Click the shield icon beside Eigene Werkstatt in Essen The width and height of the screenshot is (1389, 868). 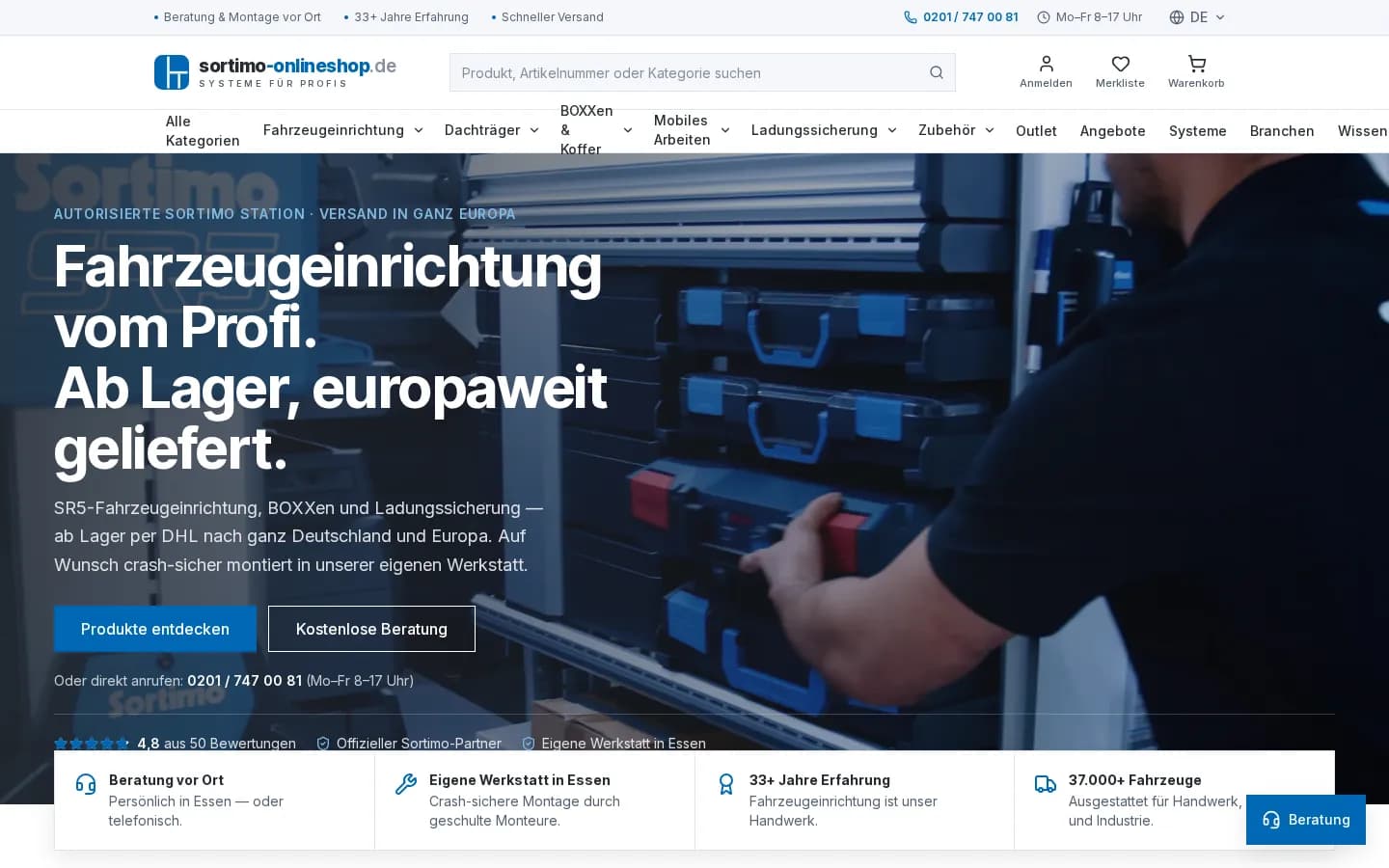[529, 744]
